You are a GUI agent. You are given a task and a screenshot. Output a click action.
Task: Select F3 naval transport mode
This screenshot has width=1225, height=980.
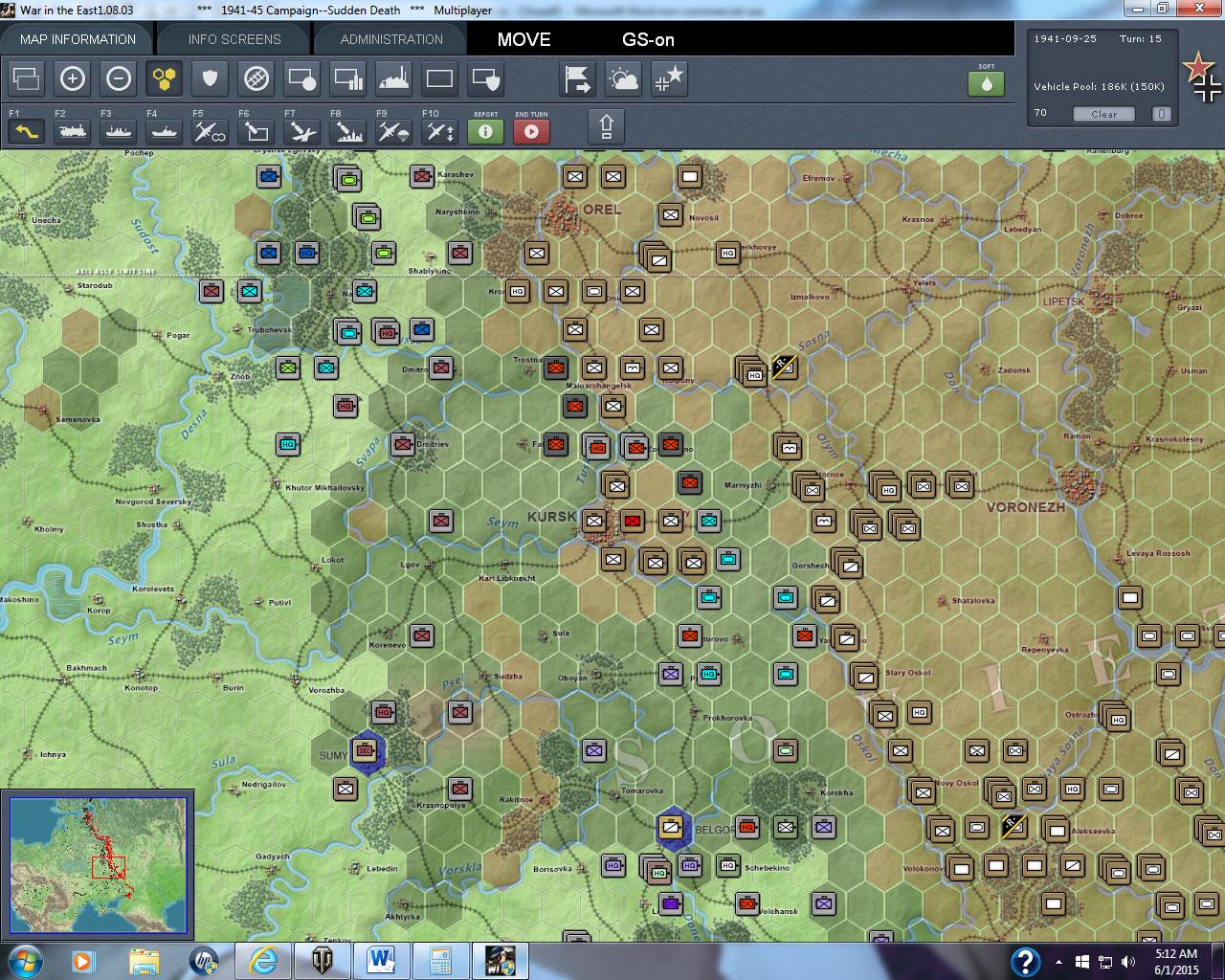click(x=119, y=131)
